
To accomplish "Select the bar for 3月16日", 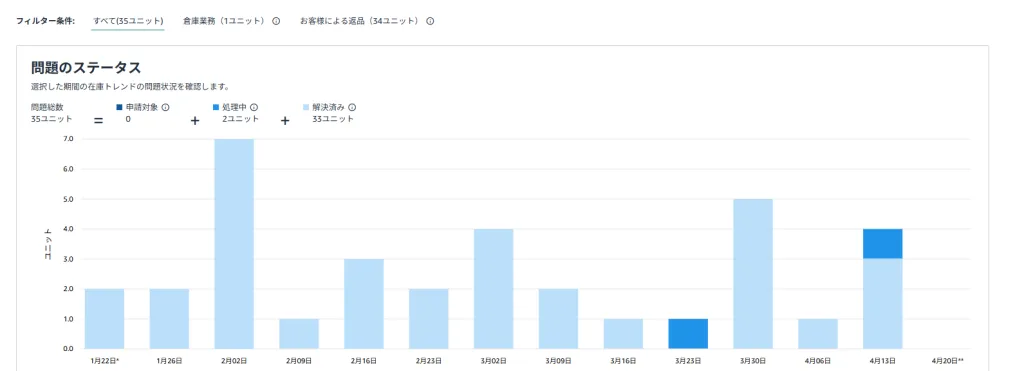I will pyautogui.click(x=623, y=334).
